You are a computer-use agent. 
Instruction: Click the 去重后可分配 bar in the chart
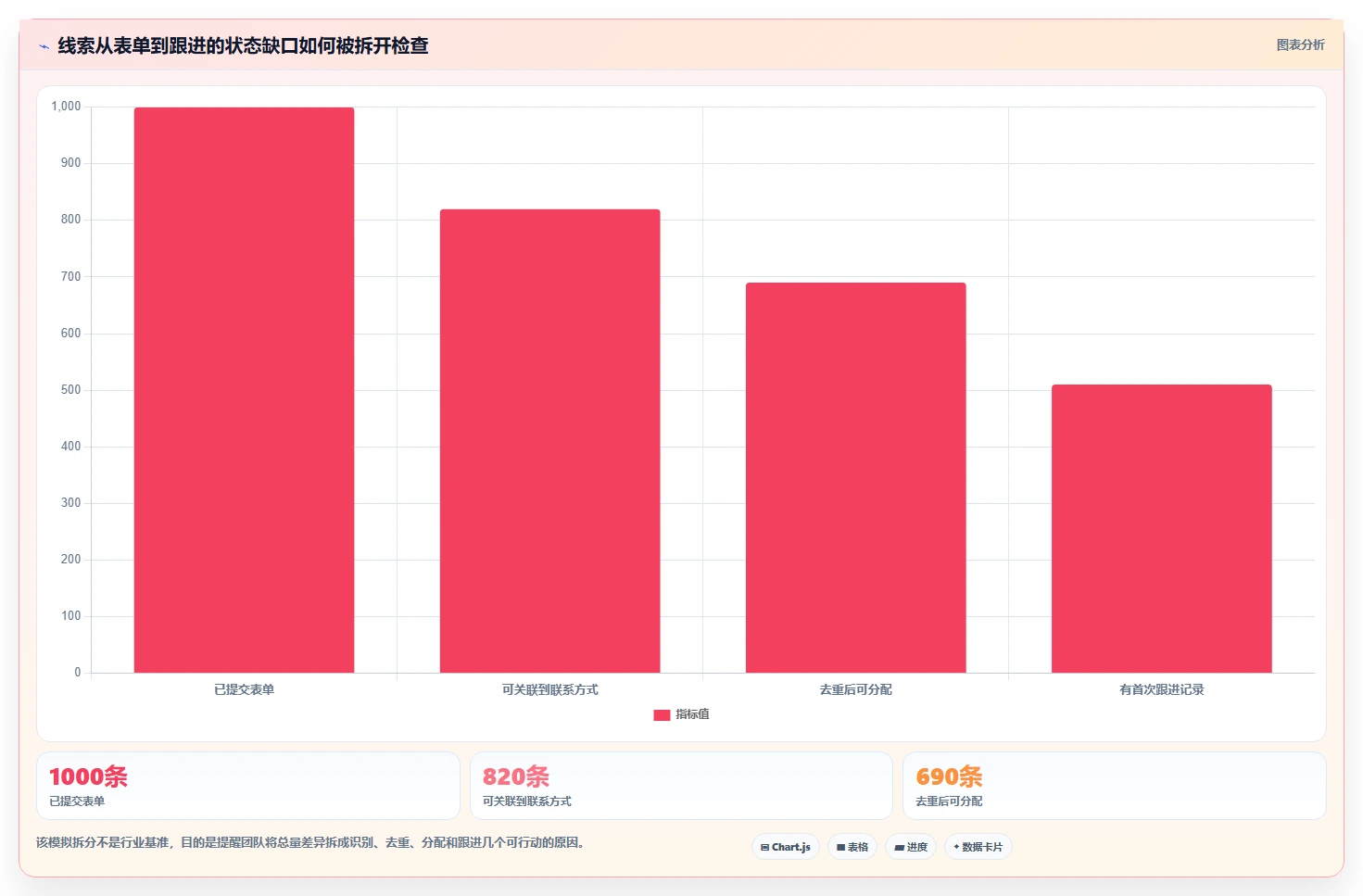tap(855, 478)
